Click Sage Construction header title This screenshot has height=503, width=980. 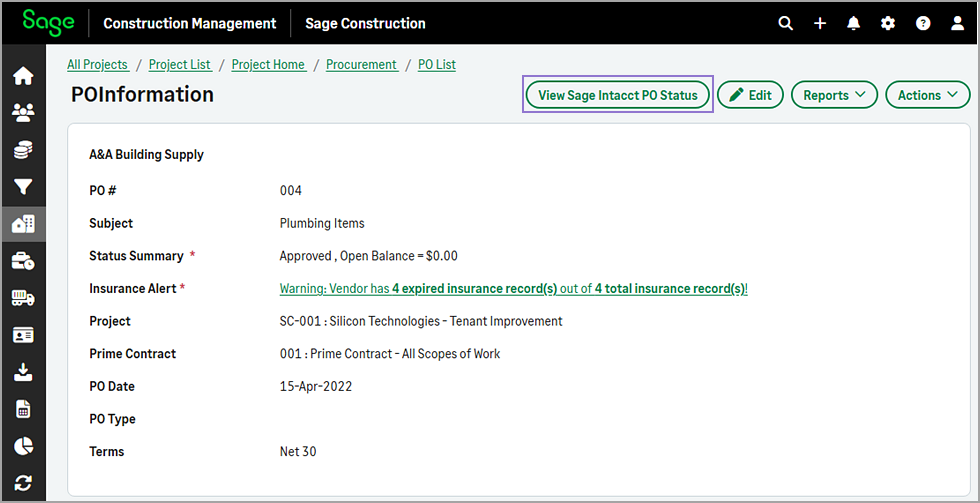365,24
